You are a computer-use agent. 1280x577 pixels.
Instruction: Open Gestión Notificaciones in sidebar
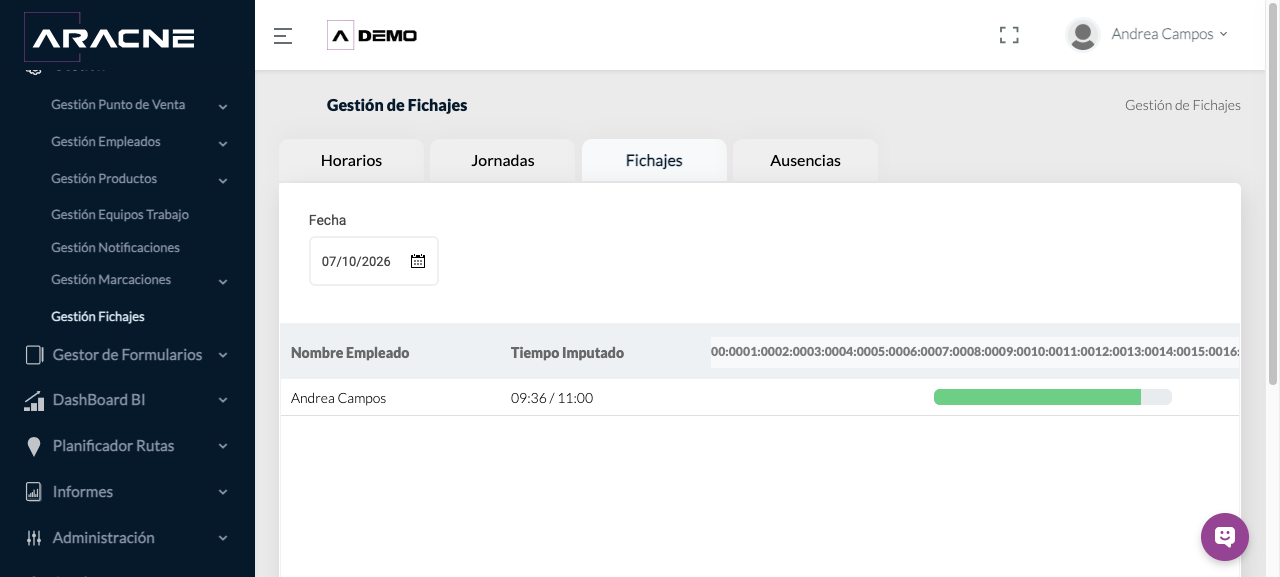click(115, 247)
